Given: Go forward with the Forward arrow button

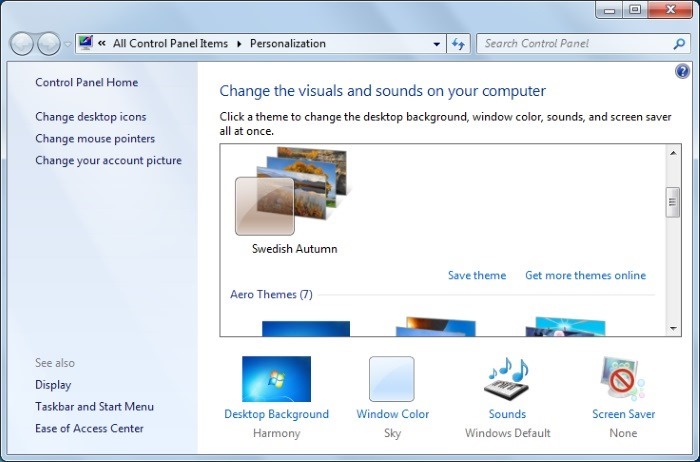Looking at the screenshot, I should [x=48, y=44].
